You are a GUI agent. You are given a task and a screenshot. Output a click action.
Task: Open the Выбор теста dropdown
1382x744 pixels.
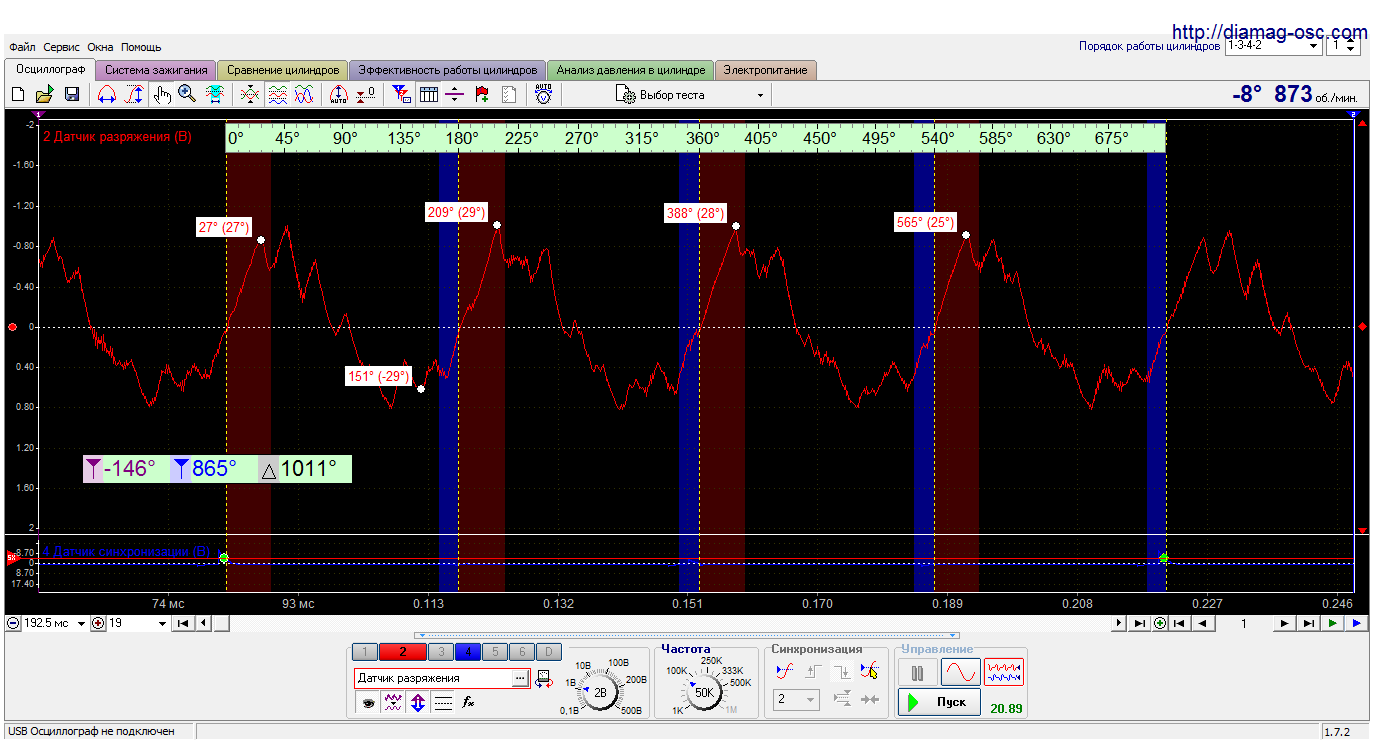[692, 95]
